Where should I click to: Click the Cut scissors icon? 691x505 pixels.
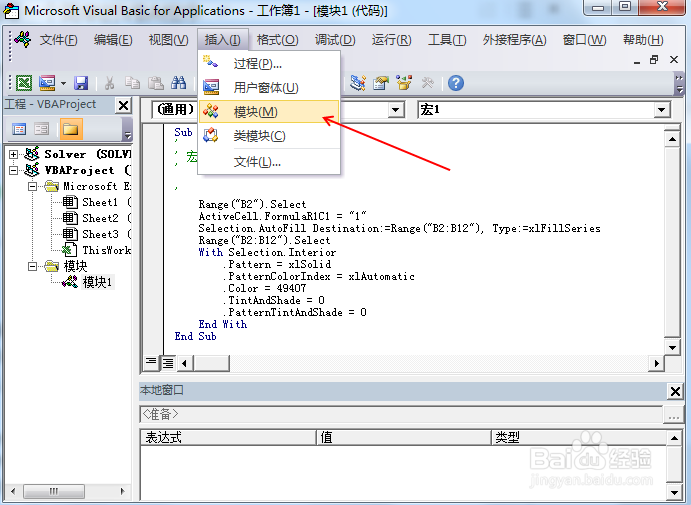109,83
